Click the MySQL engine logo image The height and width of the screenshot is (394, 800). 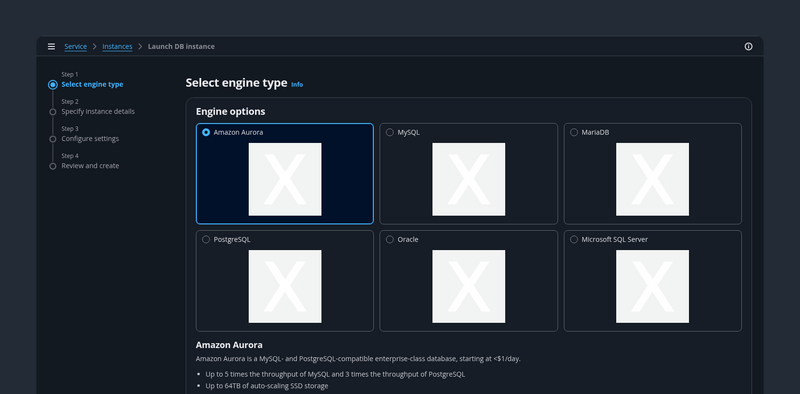468,179
